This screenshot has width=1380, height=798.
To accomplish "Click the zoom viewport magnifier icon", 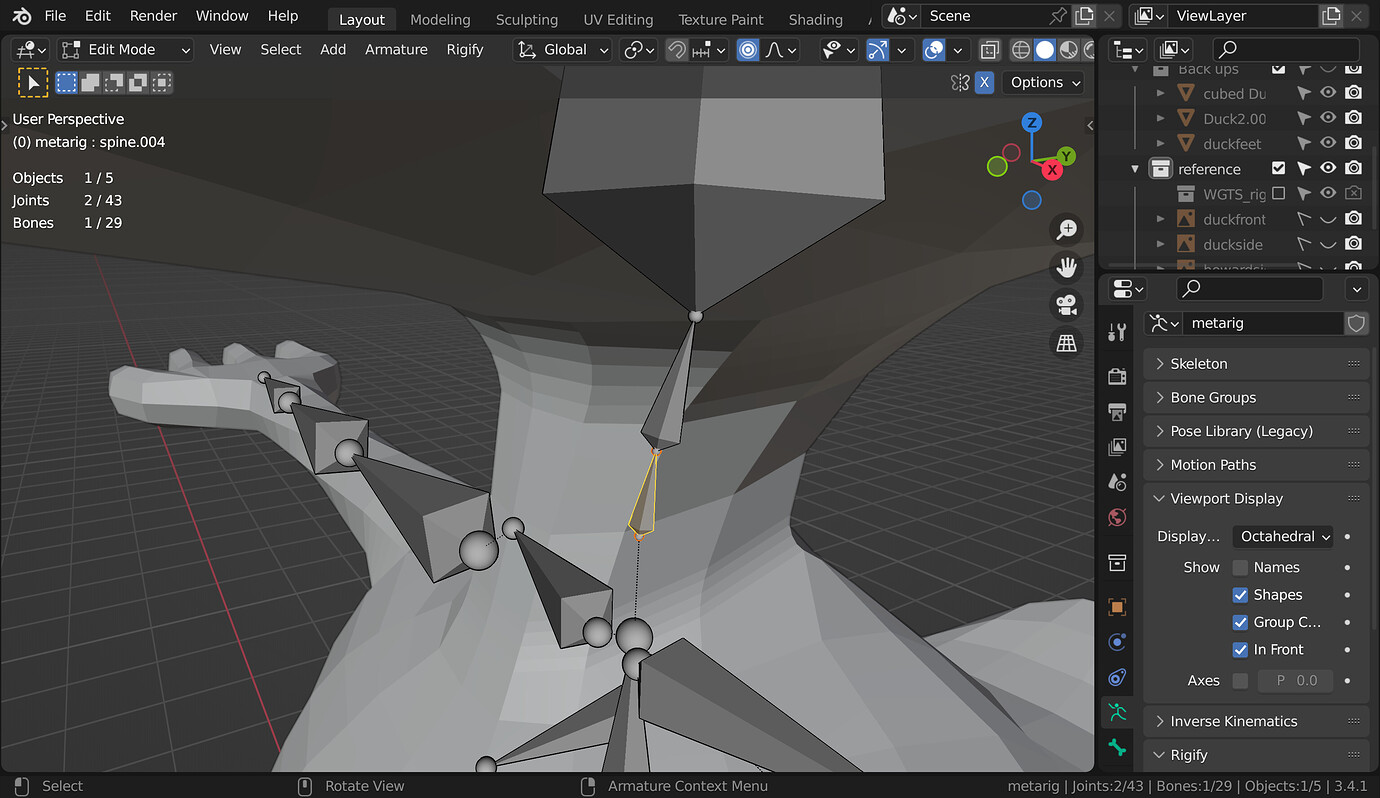I will tap(1067, 229).
